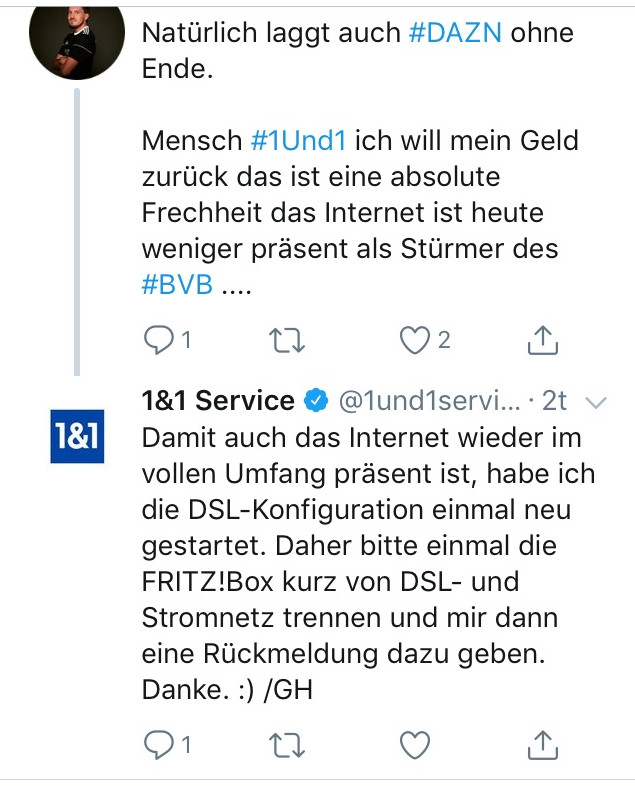
Task: Open the 1&1 logo avatar
Action: 77,440
